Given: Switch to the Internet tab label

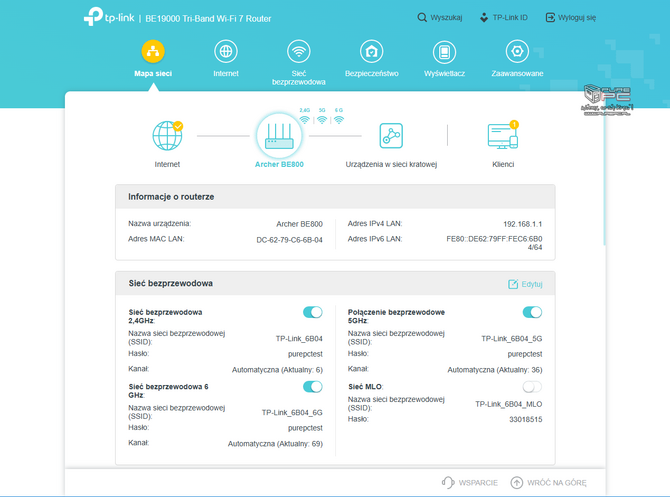Looking at the screenshot, I should pyautogui.click(x=226, y=74).
